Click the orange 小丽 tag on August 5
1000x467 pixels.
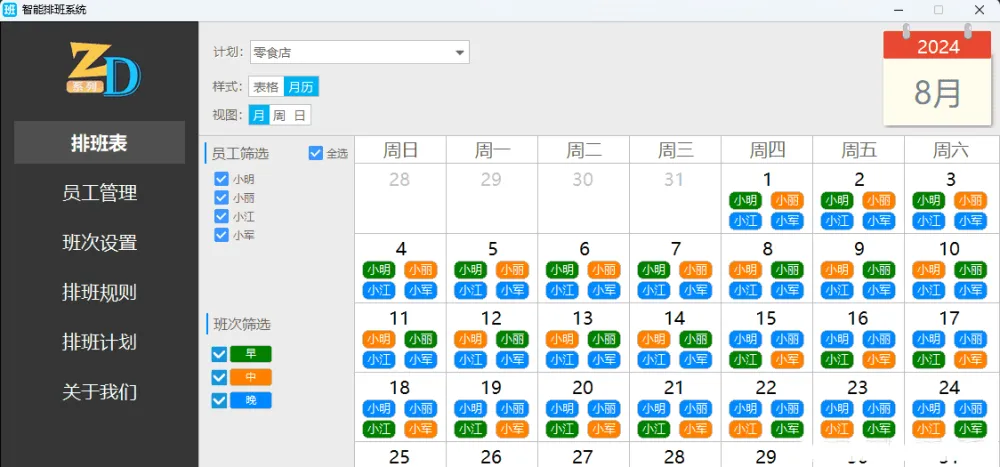tap(512, 270)
